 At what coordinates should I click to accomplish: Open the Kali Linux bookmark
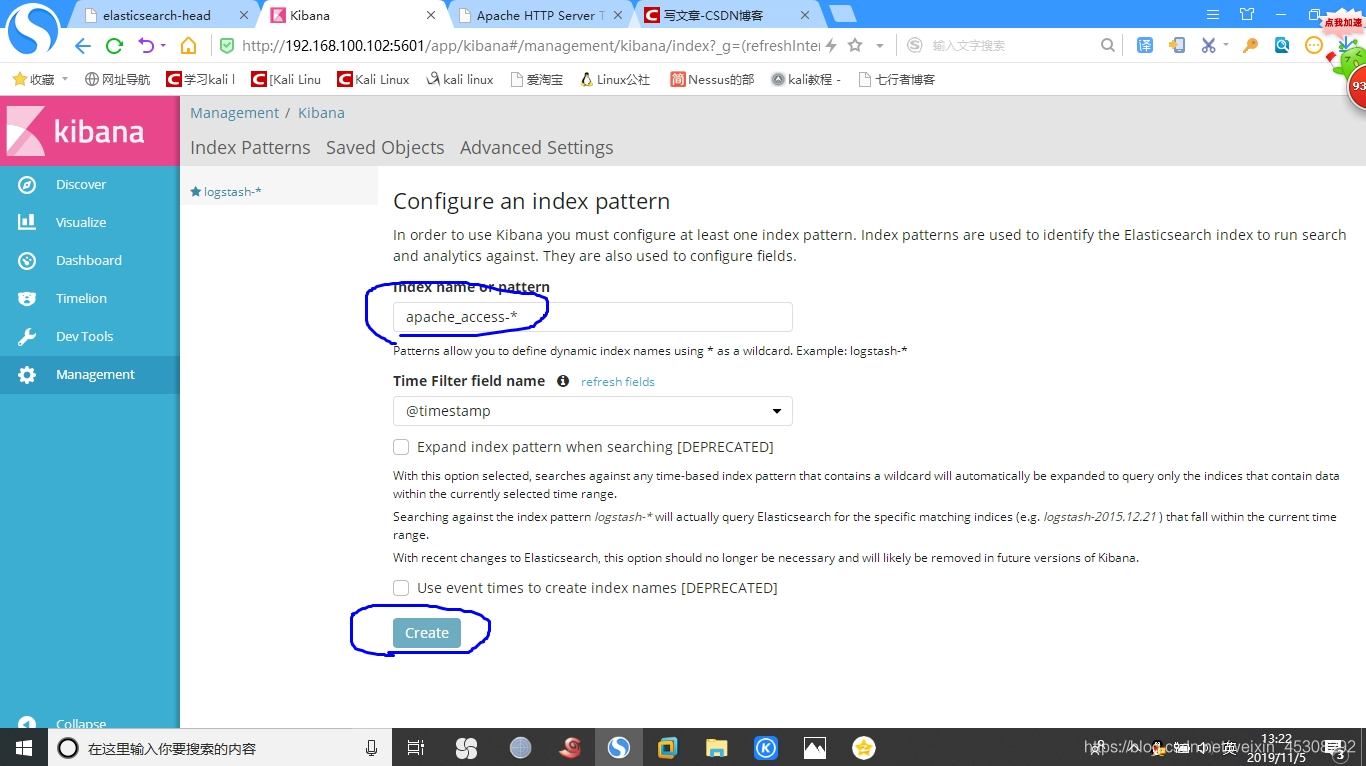(x=374, y=79)
